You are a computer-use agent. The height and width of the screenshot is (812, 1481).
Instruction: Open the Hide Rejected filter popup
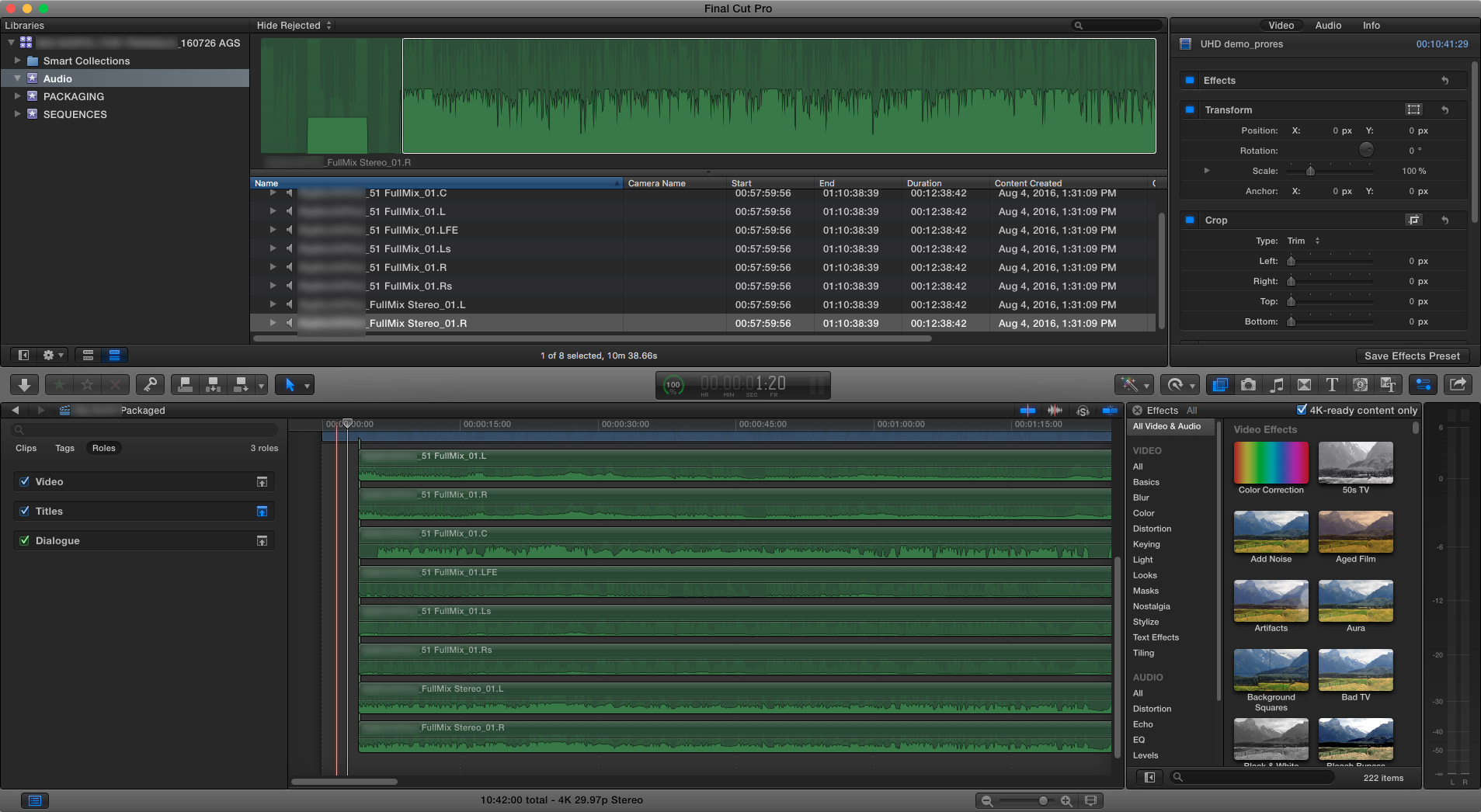[294, 25]
